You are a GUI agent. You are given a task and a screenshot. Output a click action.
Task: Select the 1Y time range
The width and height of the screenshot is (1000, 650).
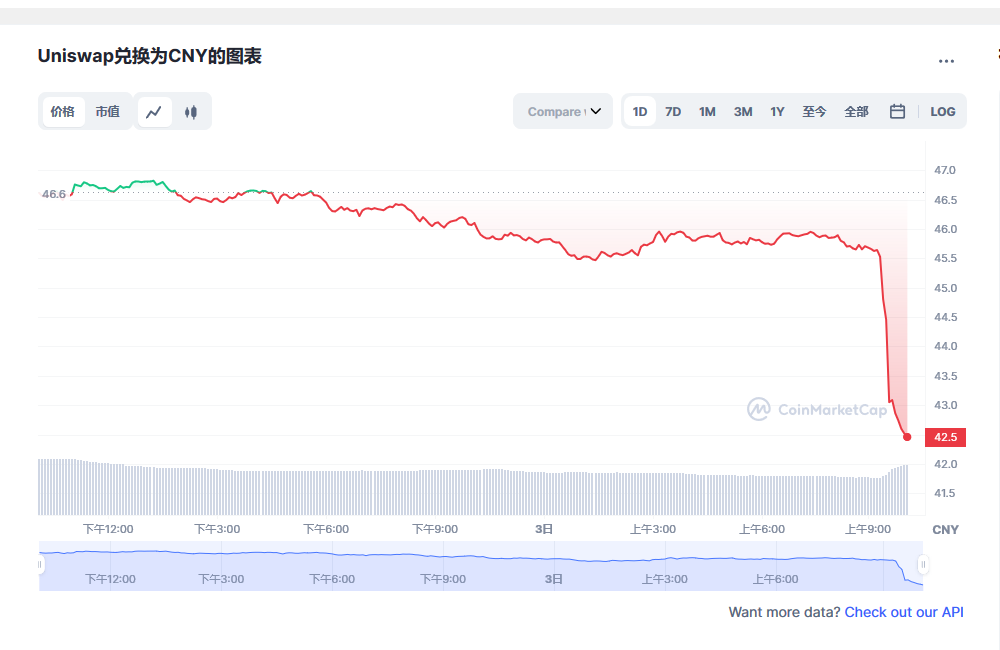pos(777,112)
